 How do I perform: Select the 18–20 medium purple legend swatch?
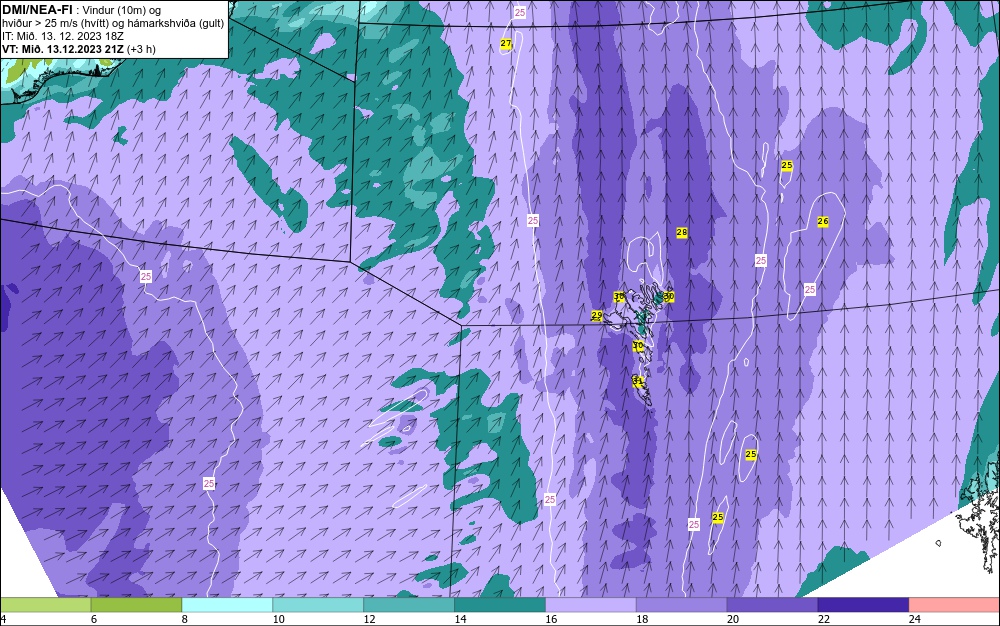[x=682, y=605]
